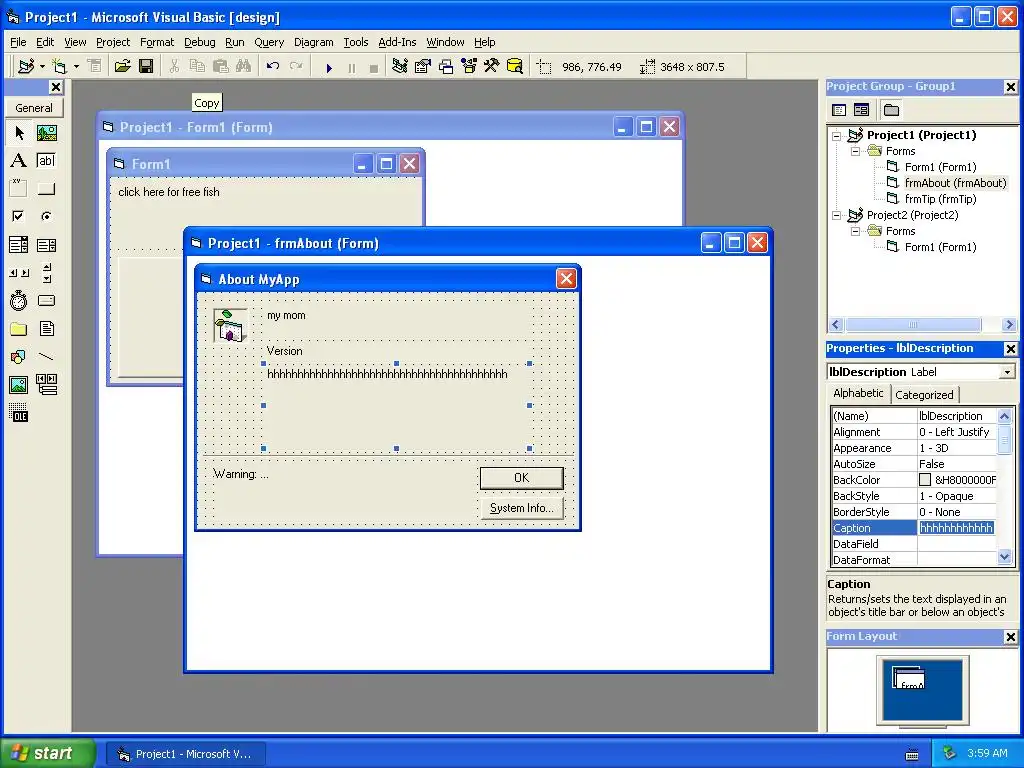Click the BackColor color swatch in Properties
The image size is (1024, 768).
click(925, 480)
